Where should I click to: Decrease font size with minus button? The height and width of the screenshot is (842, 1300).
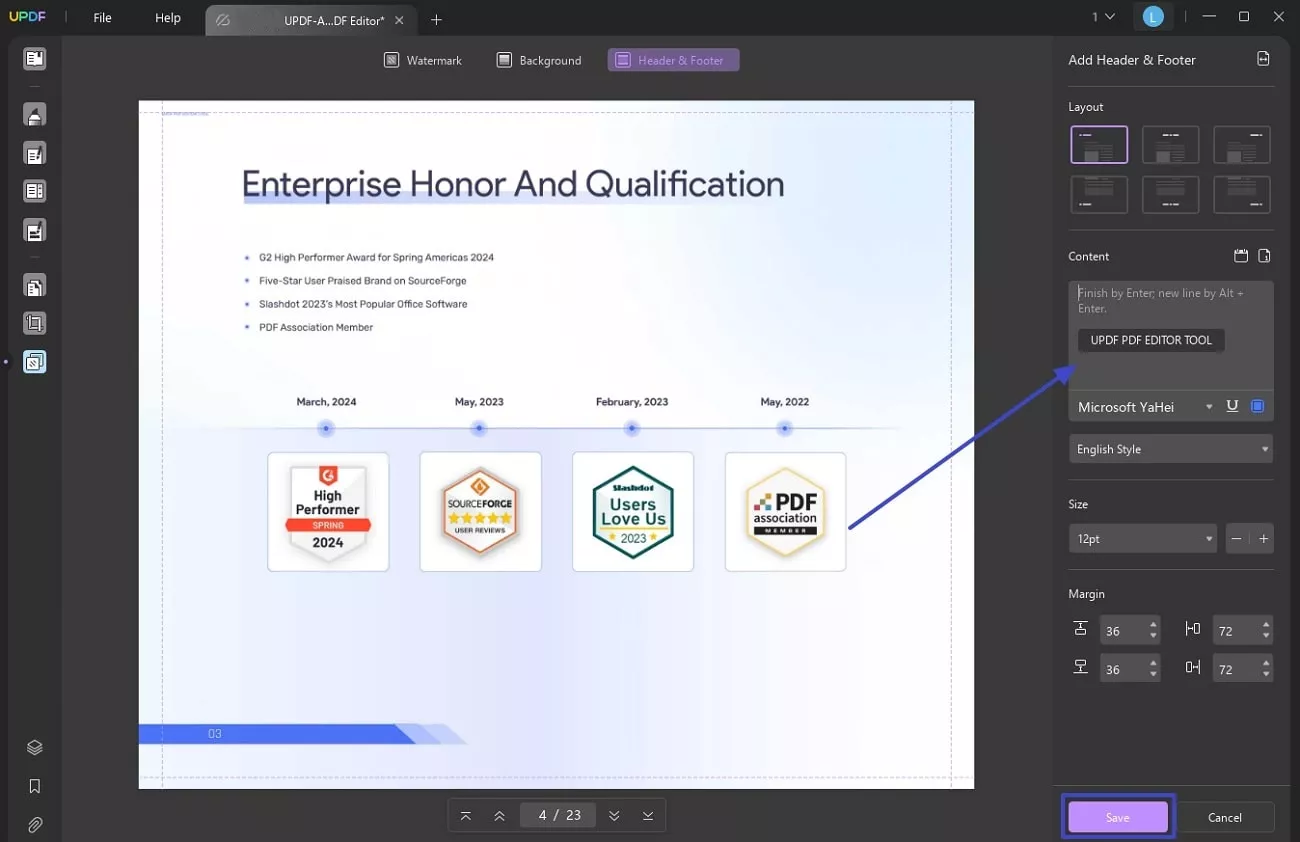click(1237, 539)
